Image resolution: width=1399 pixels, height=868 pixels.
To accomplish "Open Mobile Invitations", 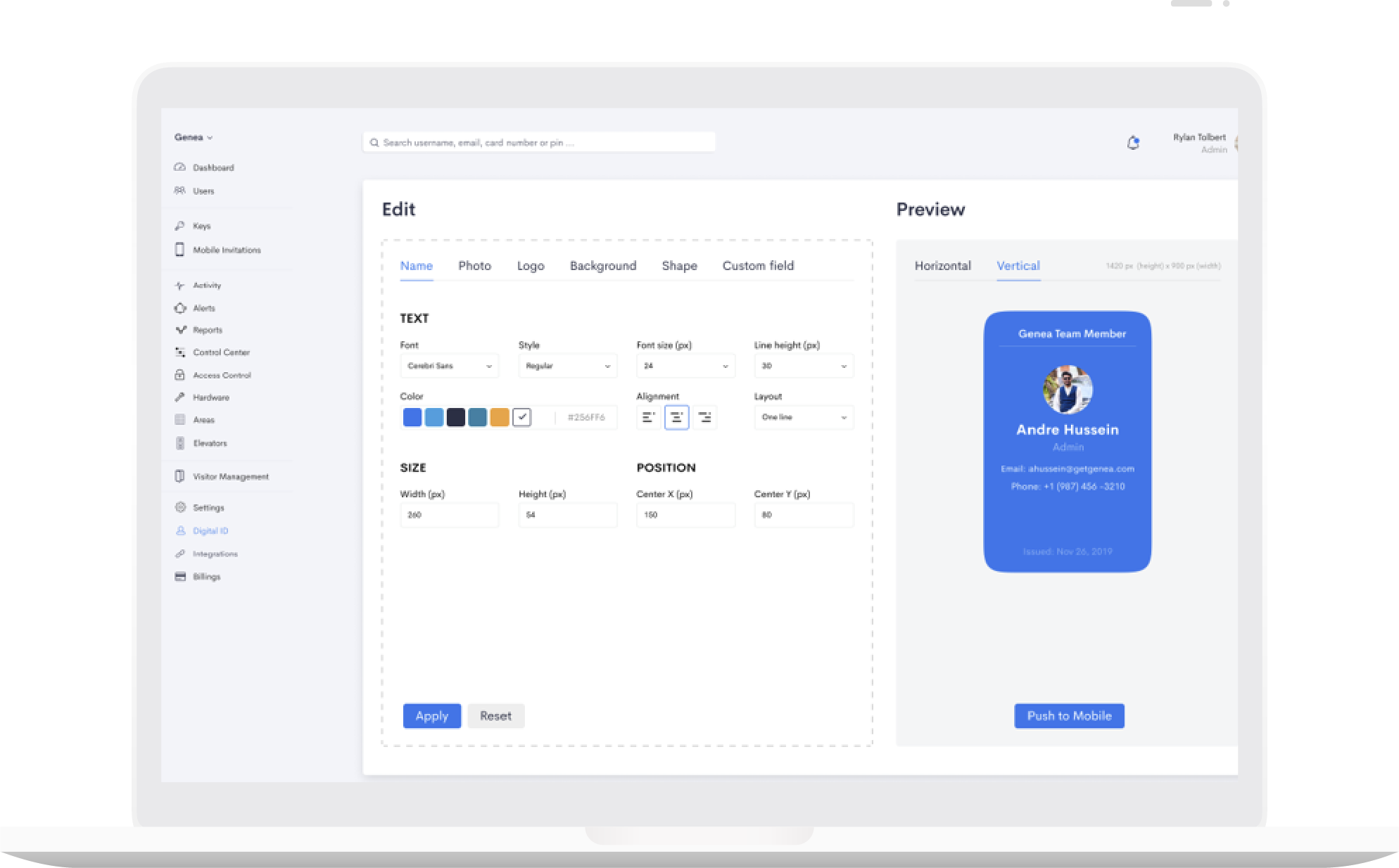I will [227, 250].
